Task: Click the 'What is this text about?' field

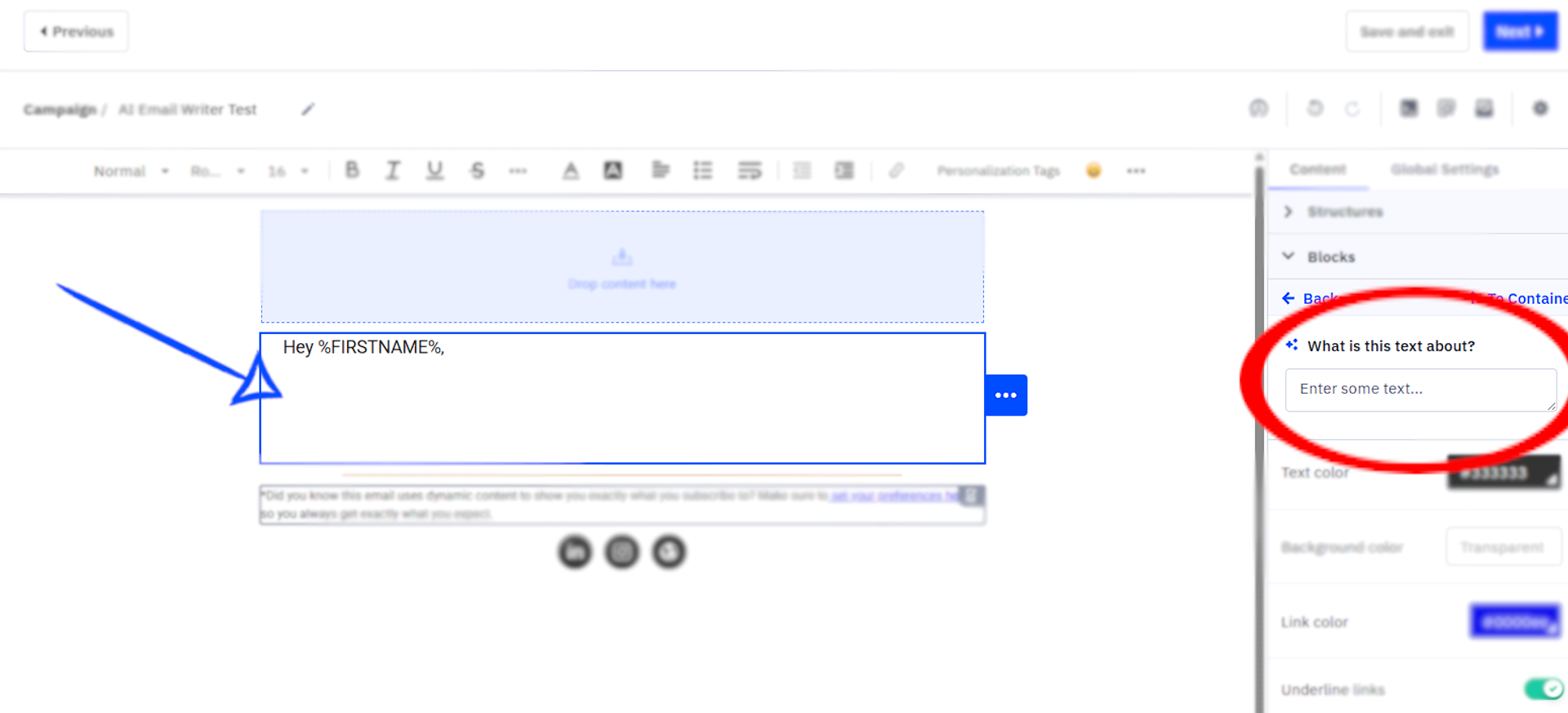Action: click(1419, 390)
